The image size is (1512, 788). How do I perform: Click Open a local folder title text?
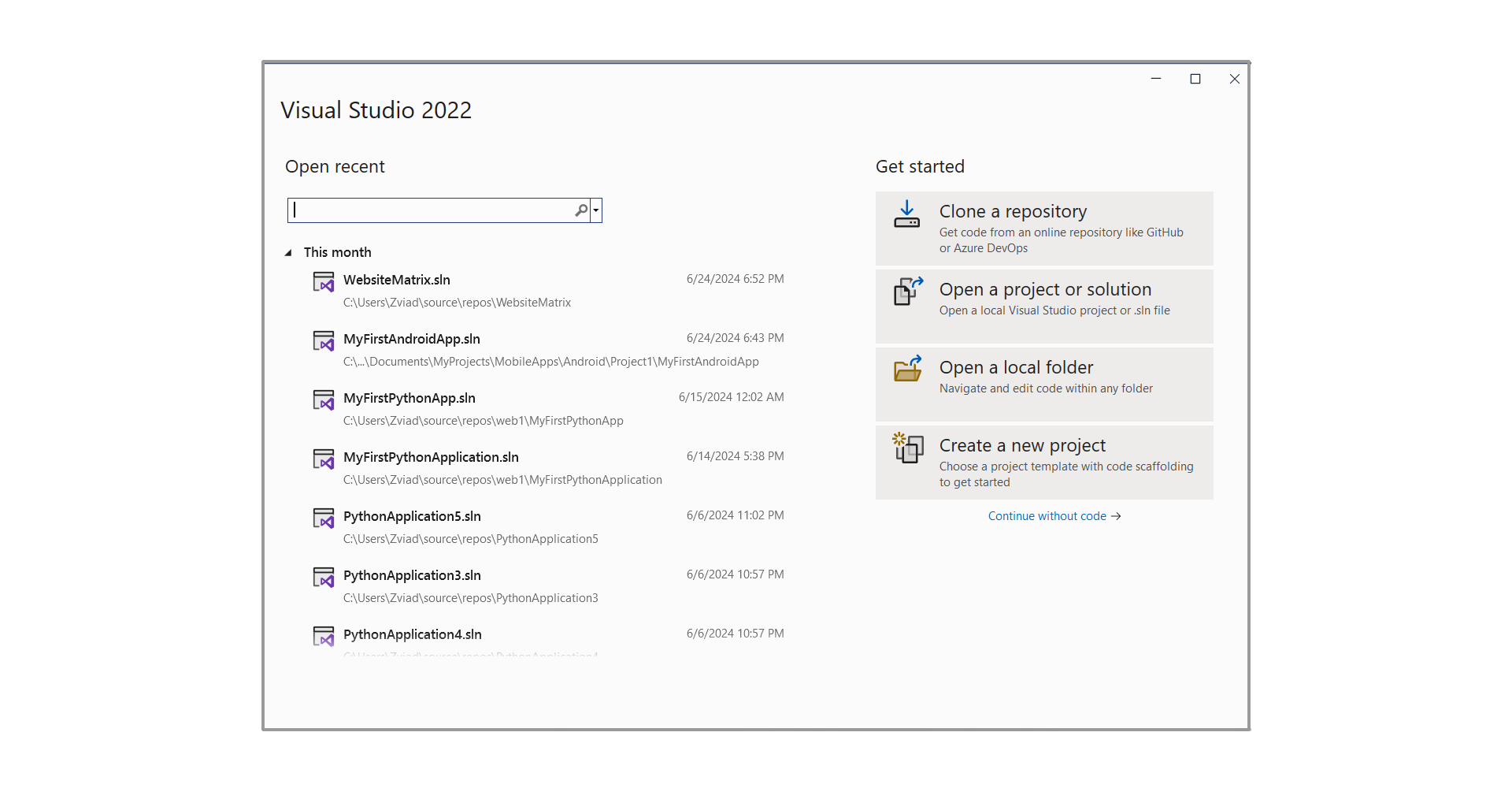coord(1016,368)
